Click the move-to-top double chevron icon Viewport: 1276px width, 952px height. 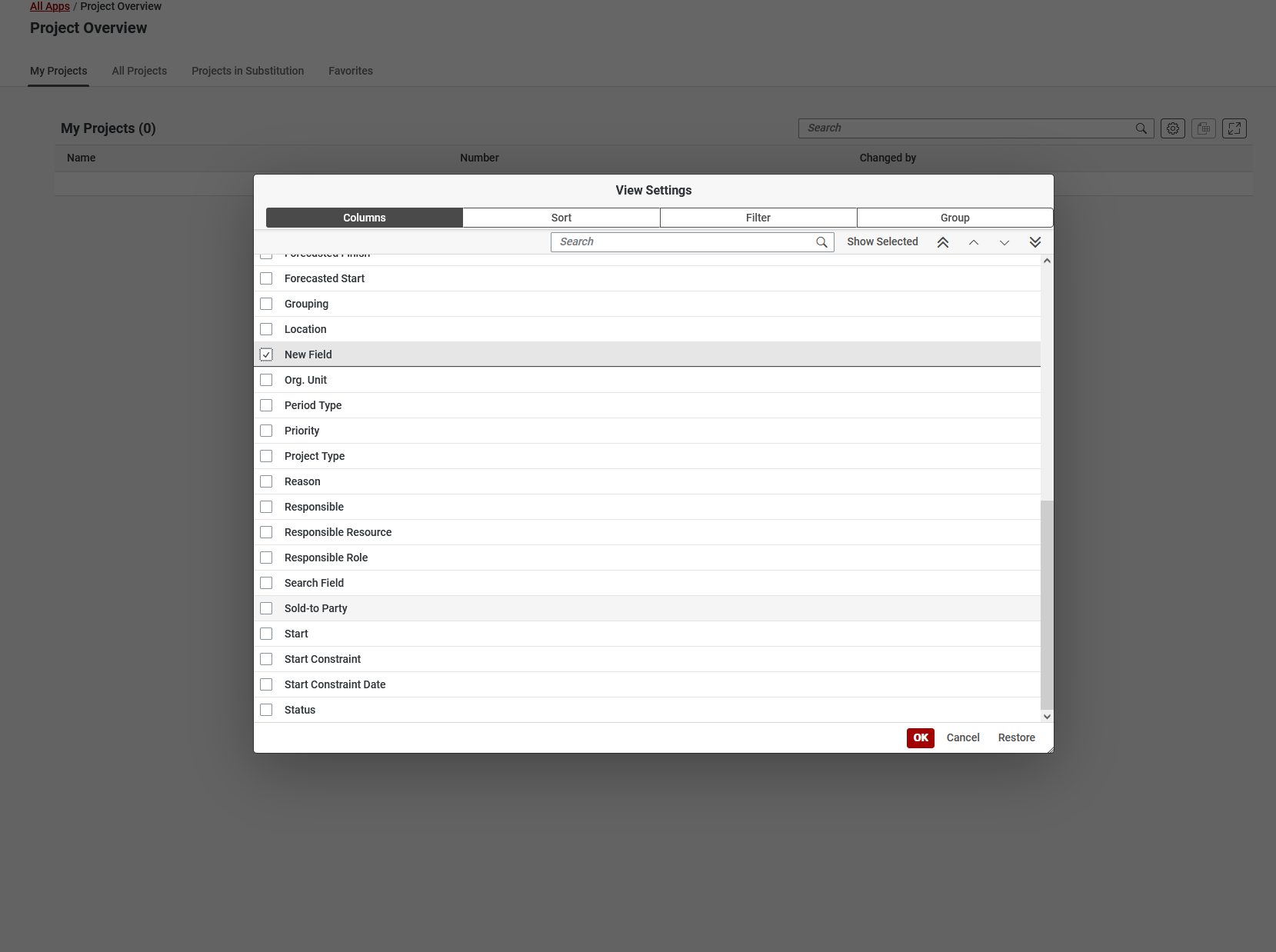pos(943,242)
